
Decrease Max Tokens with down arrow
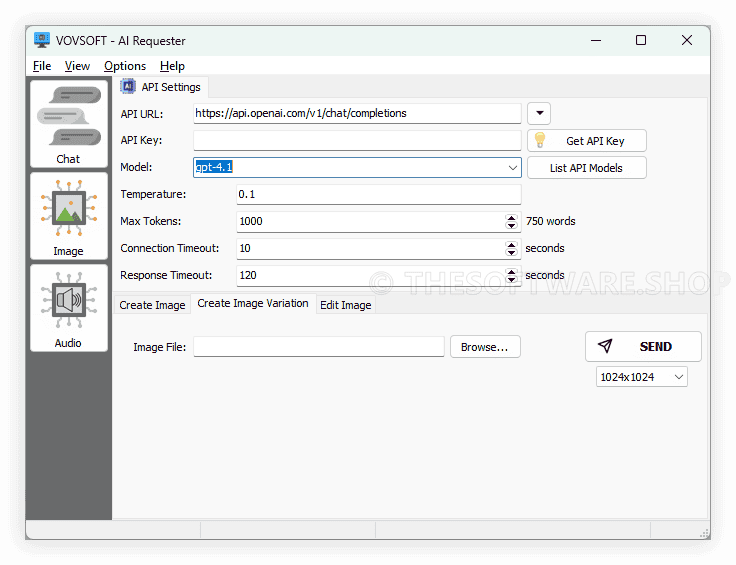(511, 225)
